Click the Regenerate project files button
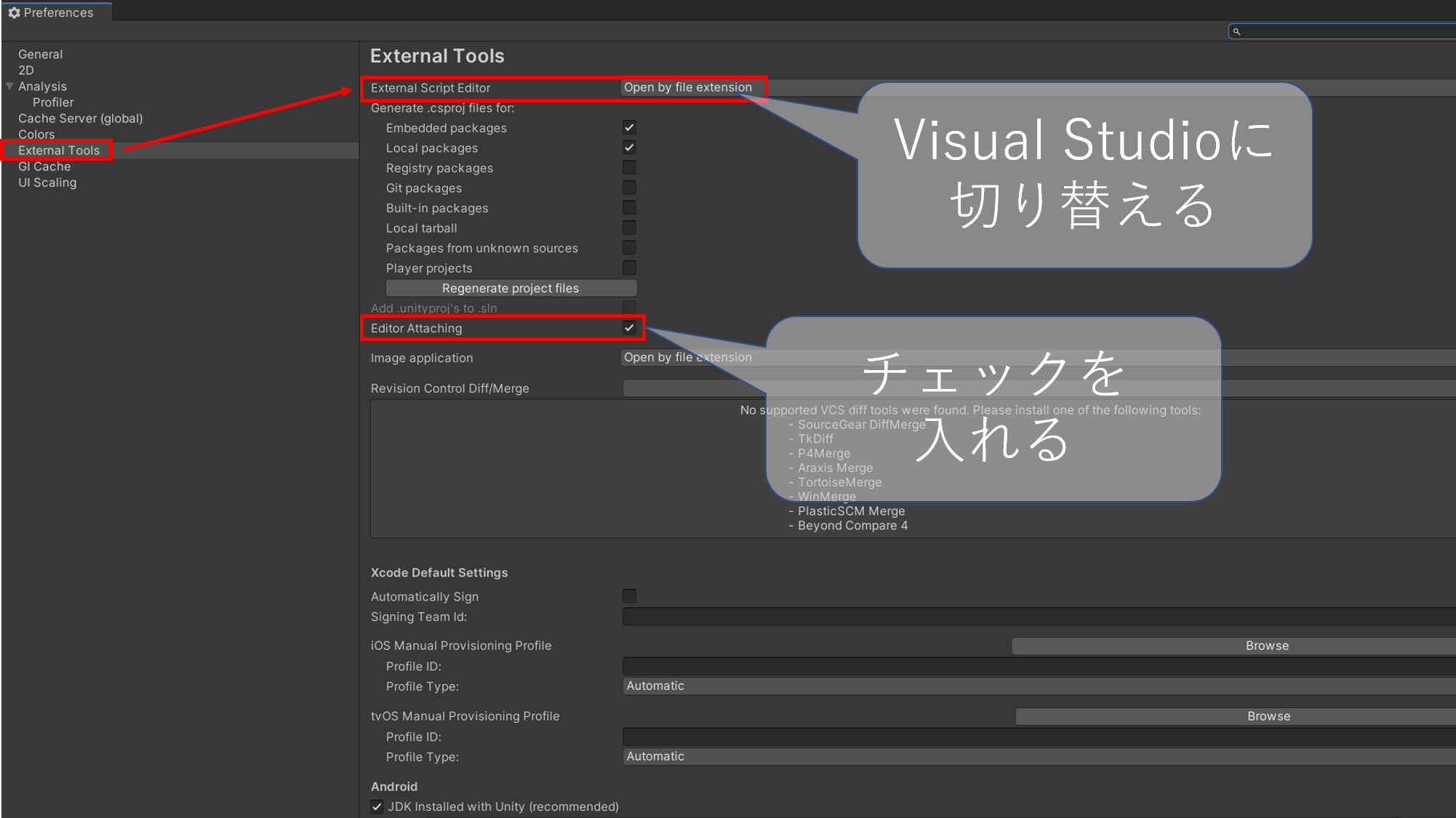The height and width of the screenshot is (818, 1456). tap(511, 287)
